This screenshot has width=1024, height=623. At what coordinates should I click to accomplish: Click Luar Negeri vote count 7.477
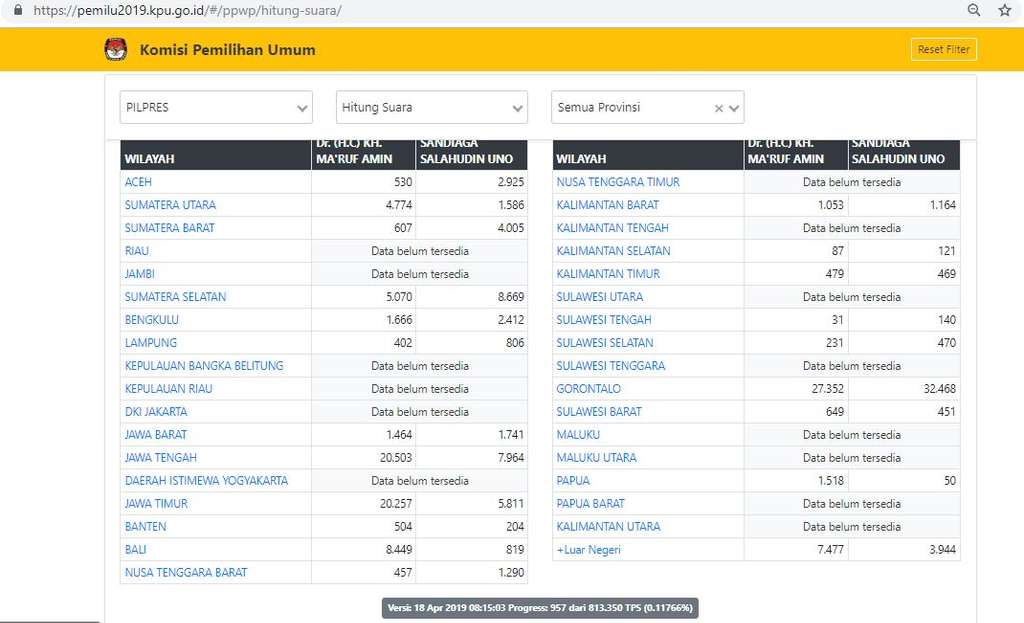(830, 549)
